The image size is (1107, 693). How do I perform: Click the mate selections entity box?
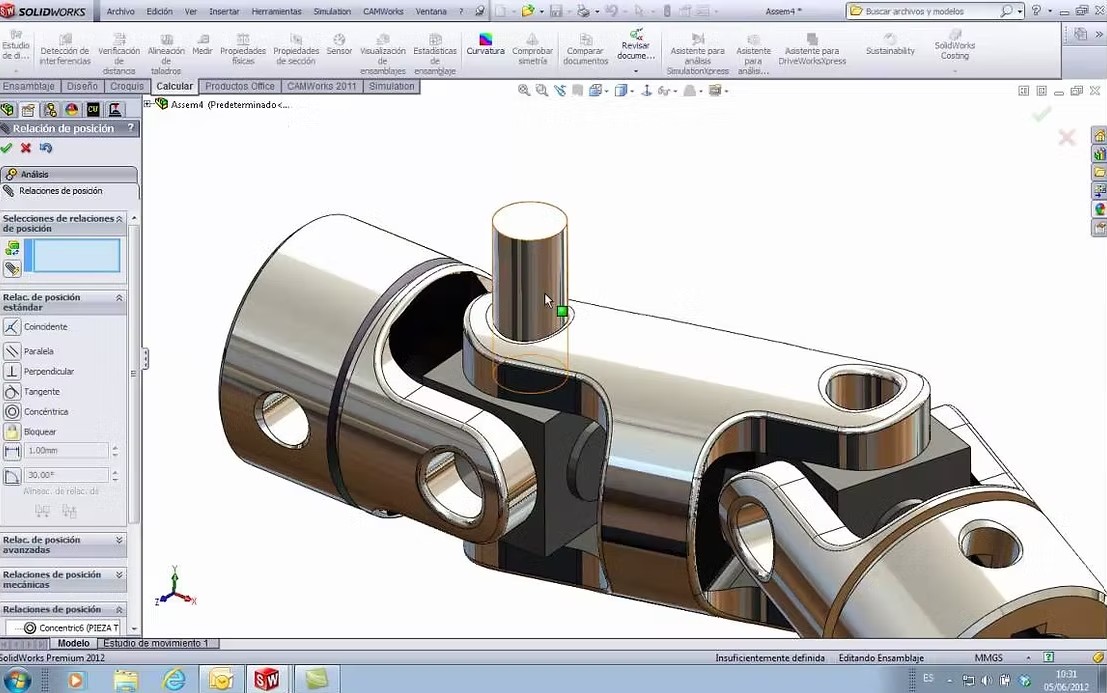[x=77, y=256]
